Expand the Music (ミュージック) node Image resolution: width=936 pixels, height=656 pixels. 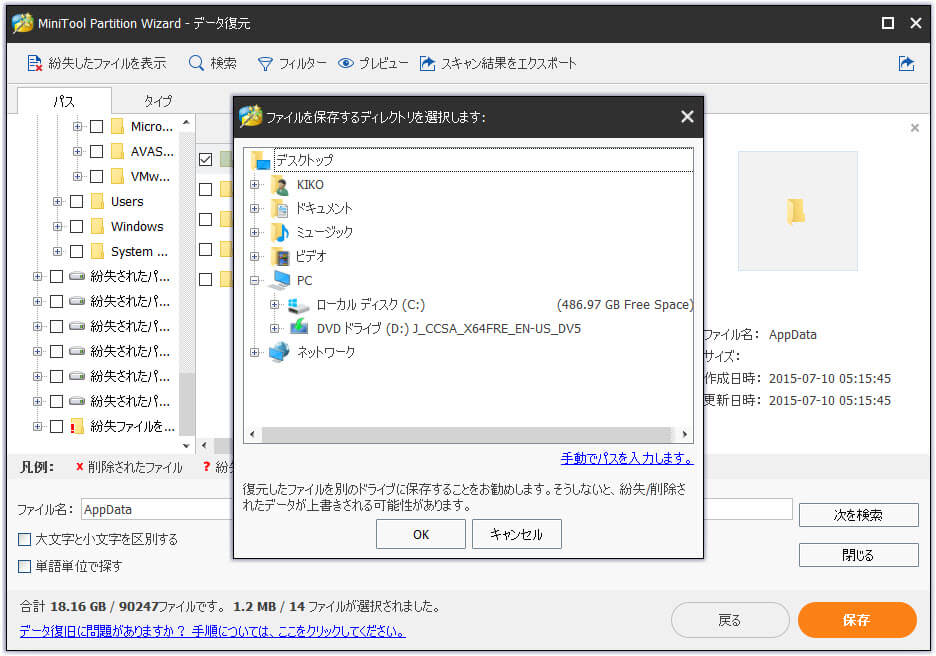click(x=255, y=233)
